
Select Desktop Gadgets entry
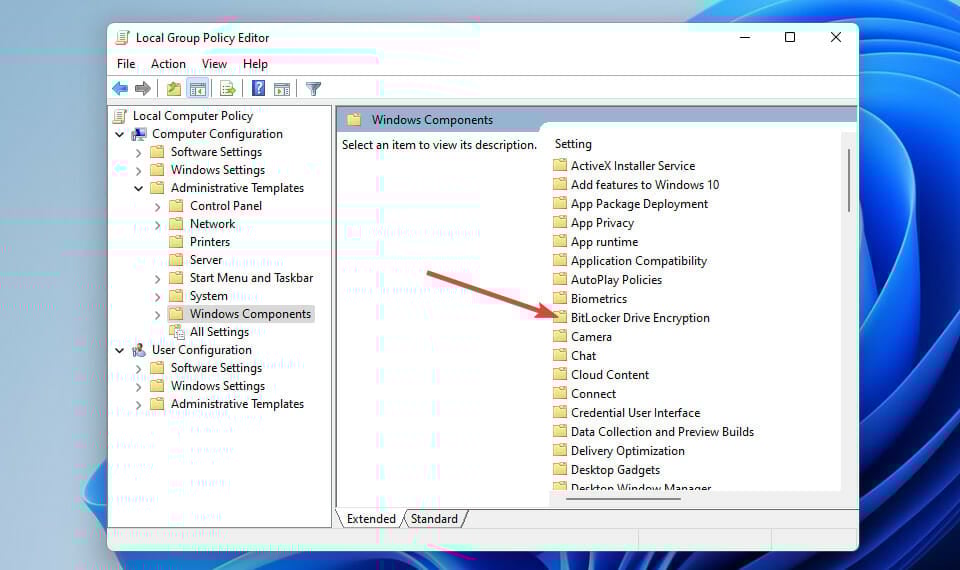(x=615, y=469)
